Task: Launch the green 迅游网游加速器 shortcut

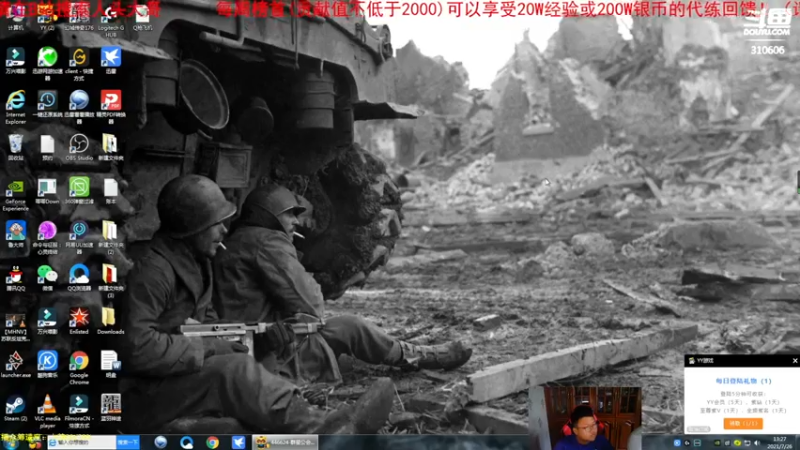Action: [47, 63]
